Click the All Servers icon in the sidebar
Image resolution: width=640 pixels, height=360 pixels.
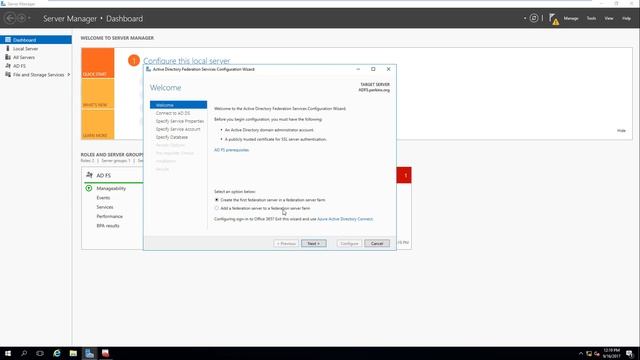(8, 57)
